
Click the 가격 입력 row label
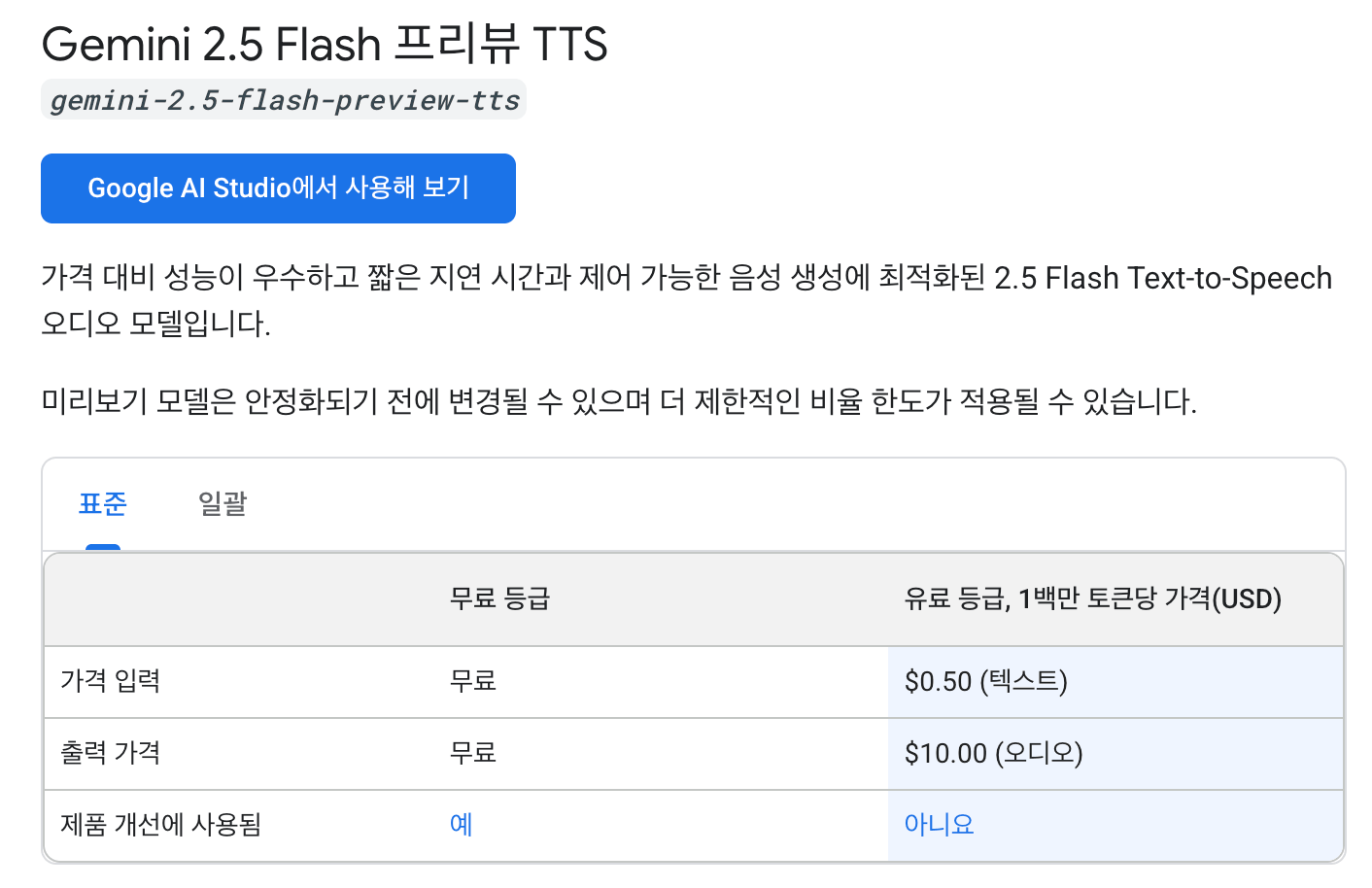(x=111, y=681)
